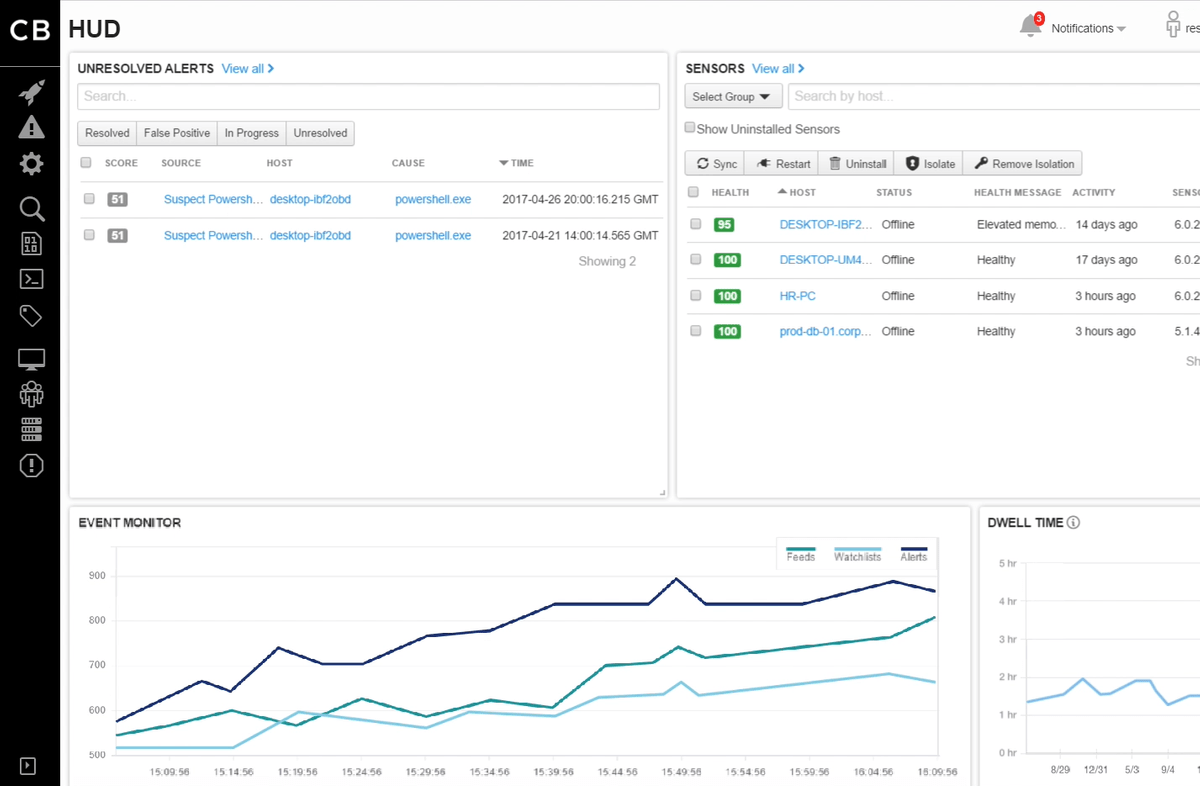This screenshot has height=786, width=1200.
Task: Toggle the Alerts legend color swatch
Action: pyautogui.click(x=914, y=549)
